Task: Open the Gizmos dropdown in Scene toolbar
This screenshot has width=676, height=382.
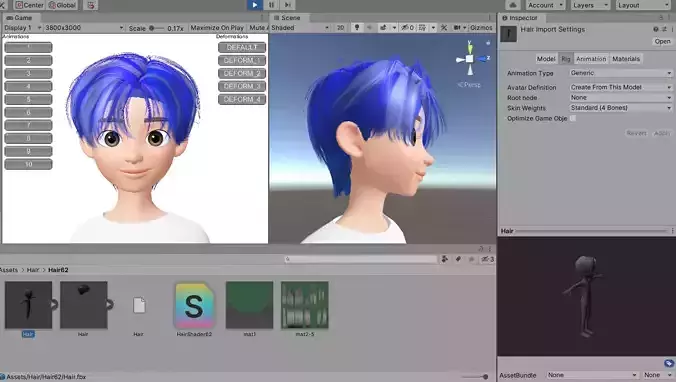Action: tap(481, 27)
